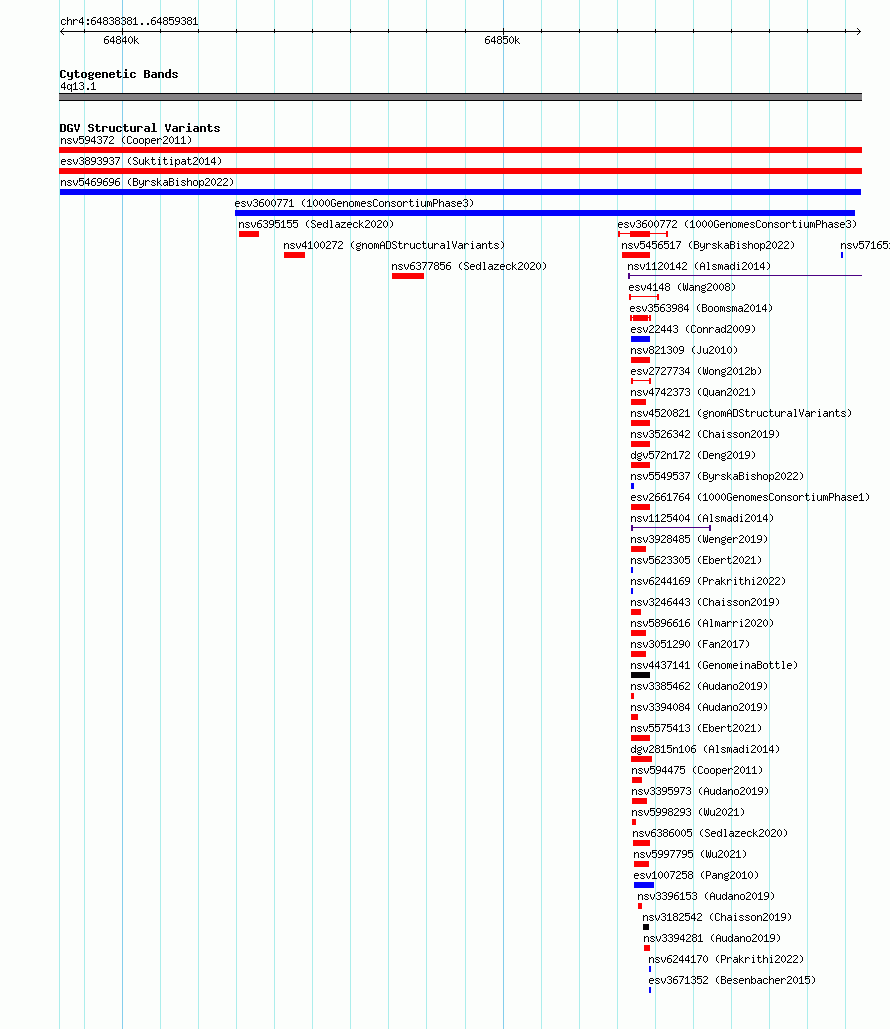This screenshot has height=1029, width=890.
Task: Select nsv1125404 (Alsmadi2014) label
Action: click(702, 518)
